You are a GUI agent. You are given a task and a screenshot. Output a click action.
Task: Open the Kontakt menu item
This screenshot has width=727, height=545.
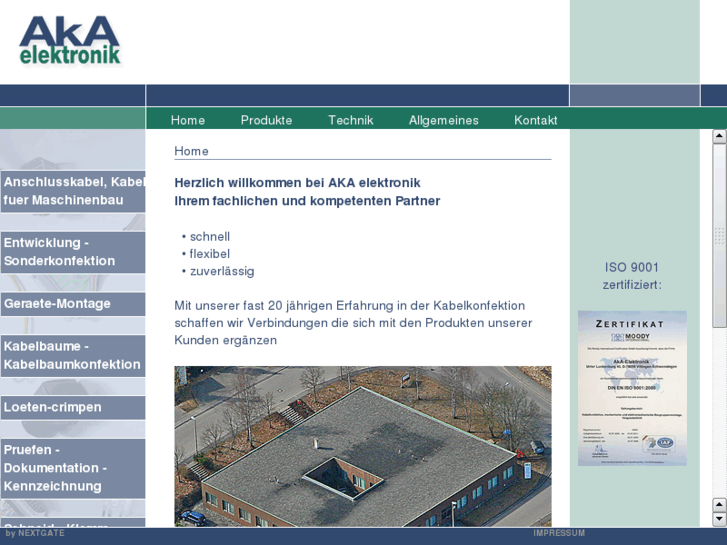coord(536,120)
